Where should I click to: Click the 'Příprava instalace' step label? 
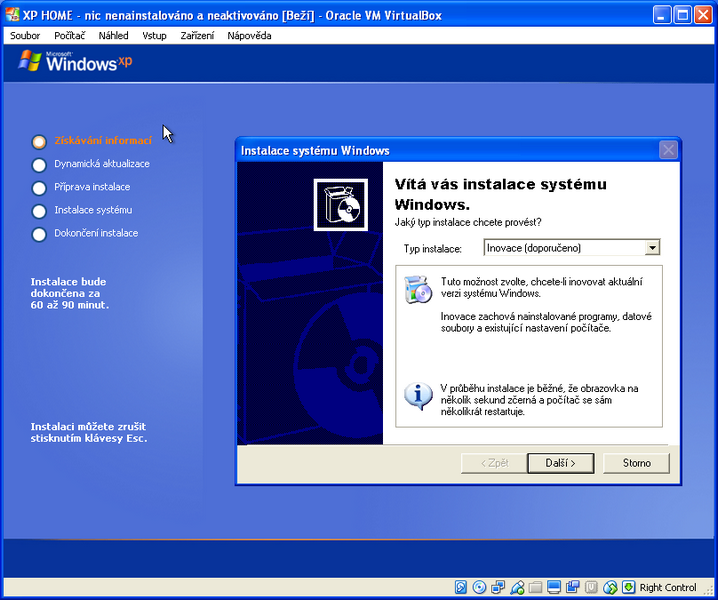92,187
